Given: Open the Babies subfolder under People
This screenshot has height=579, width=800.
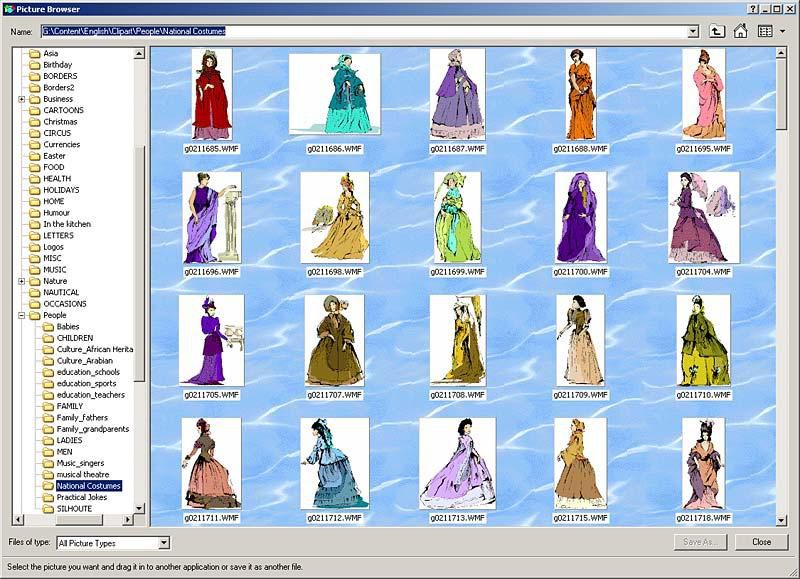Looking at the screenshot, I should click(68, 327).
